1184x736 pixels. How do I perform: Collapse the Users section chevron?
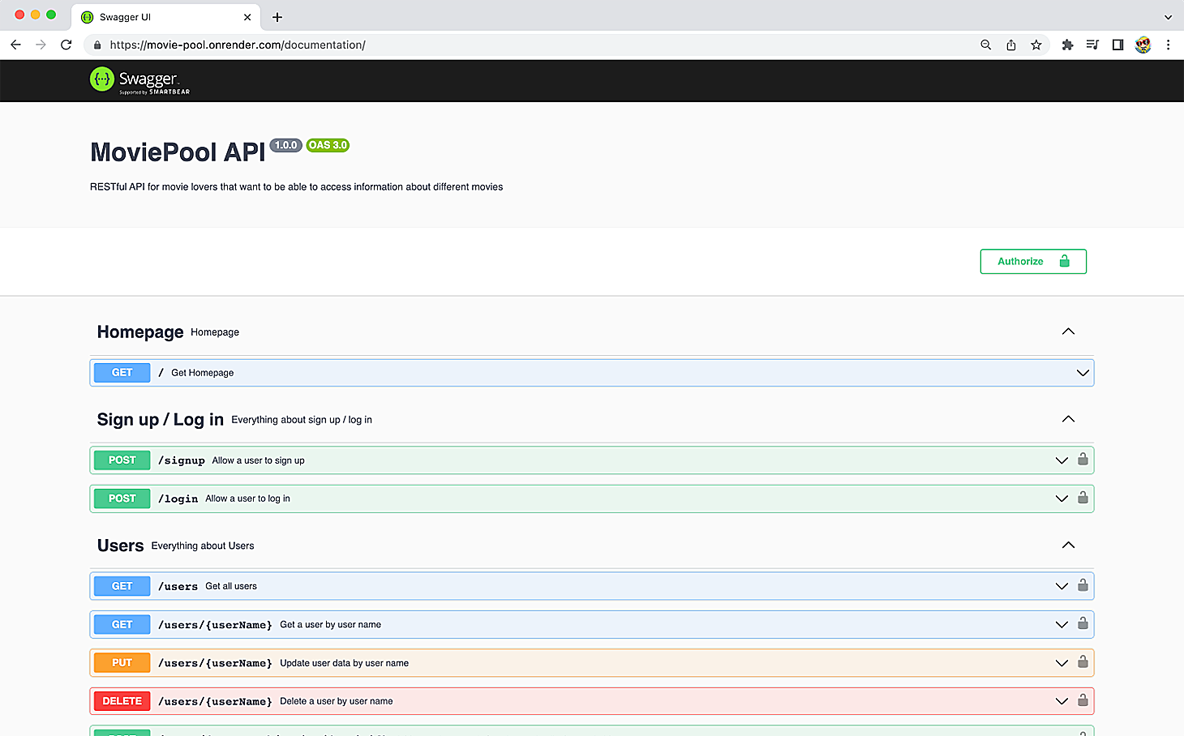(x=1068, y=545)
